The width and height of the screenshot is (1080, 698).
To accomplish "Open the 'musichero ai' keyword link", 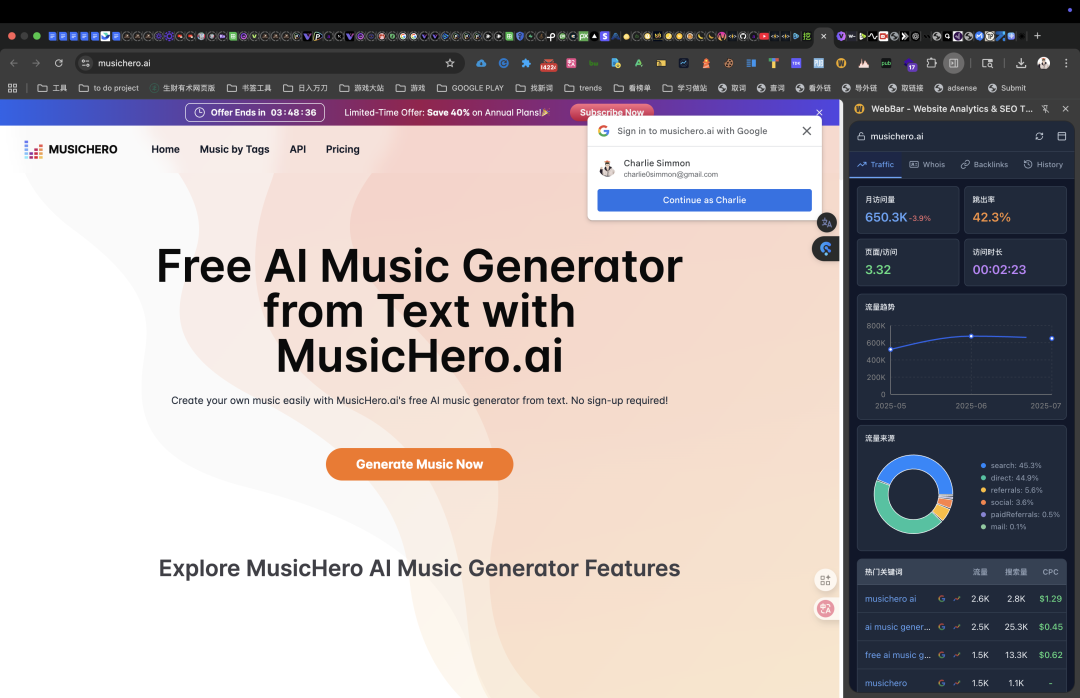I will coord(890,599).
